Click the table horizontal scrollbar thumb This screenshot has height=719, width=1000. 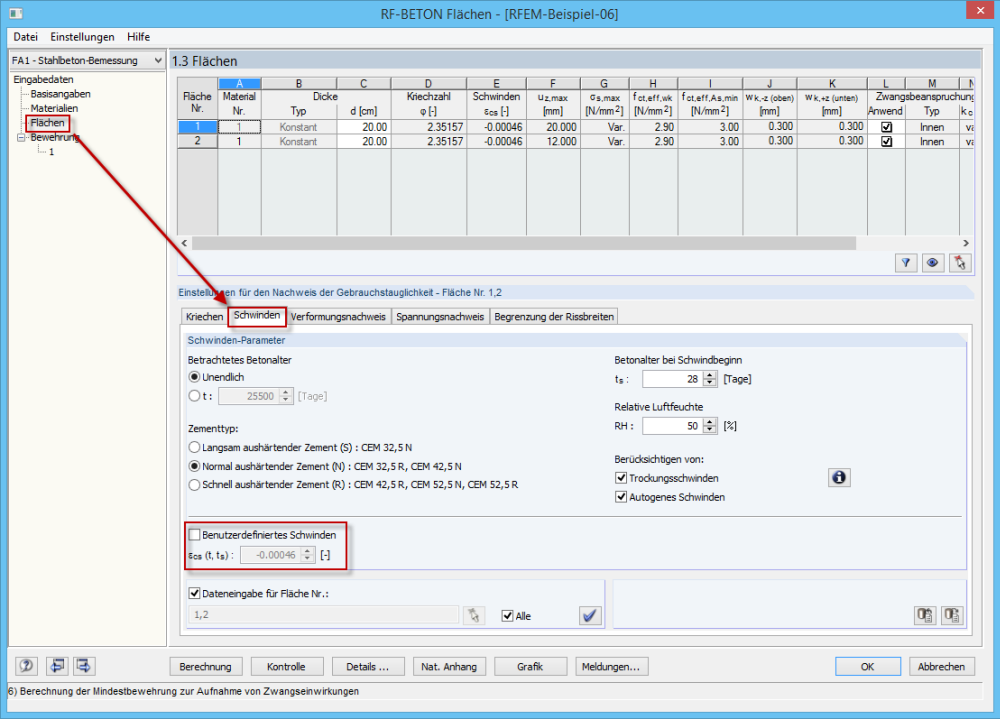[524, 243]
